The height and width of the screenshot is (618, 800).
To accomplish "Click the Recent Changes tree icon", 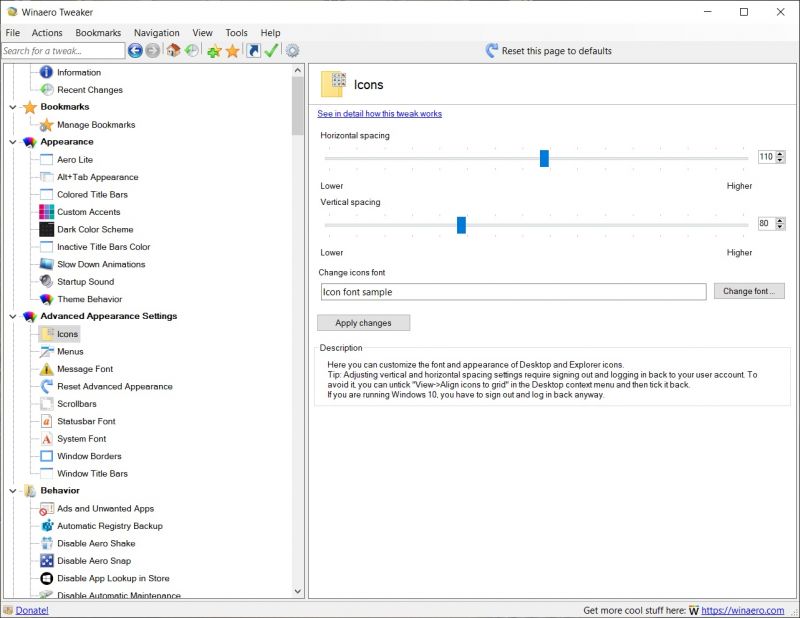I will coord(46,90).
